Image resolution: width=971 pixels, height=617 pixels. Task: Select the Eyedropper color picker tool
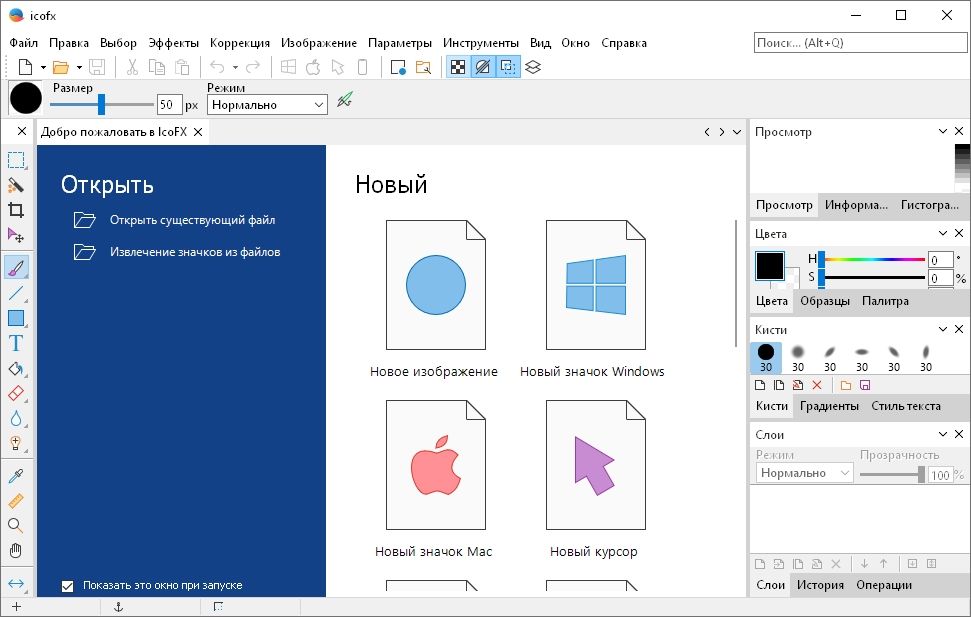click(16, 476)
